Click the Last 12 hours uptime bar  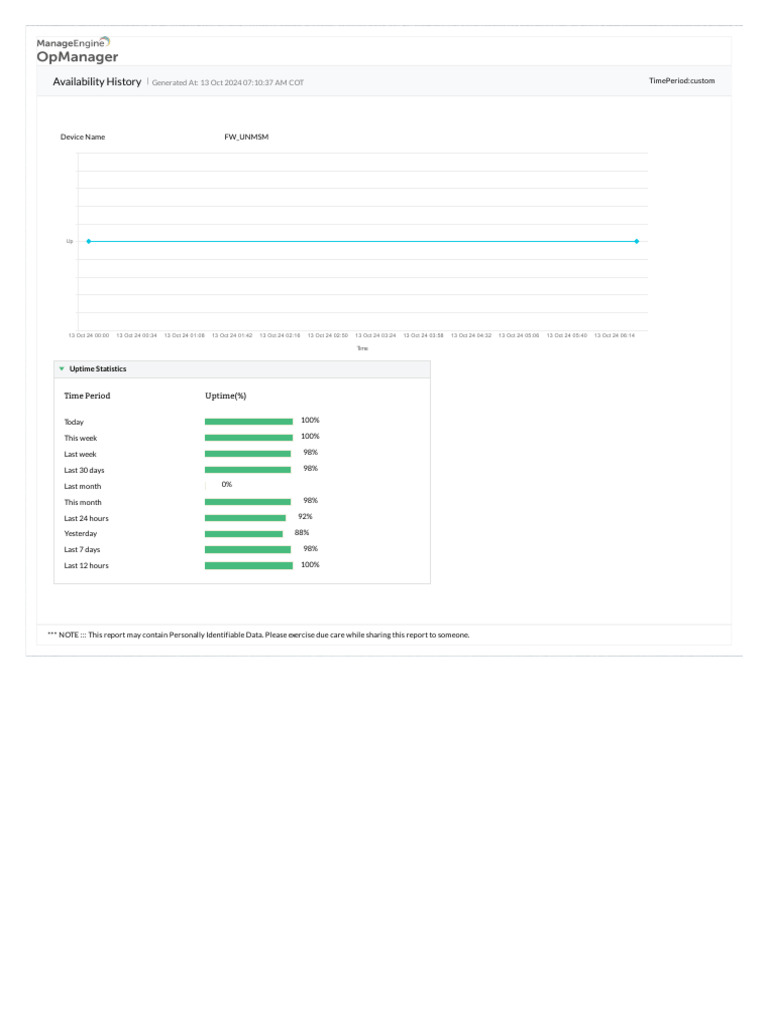pyautogui.click(x=249, y=566)
